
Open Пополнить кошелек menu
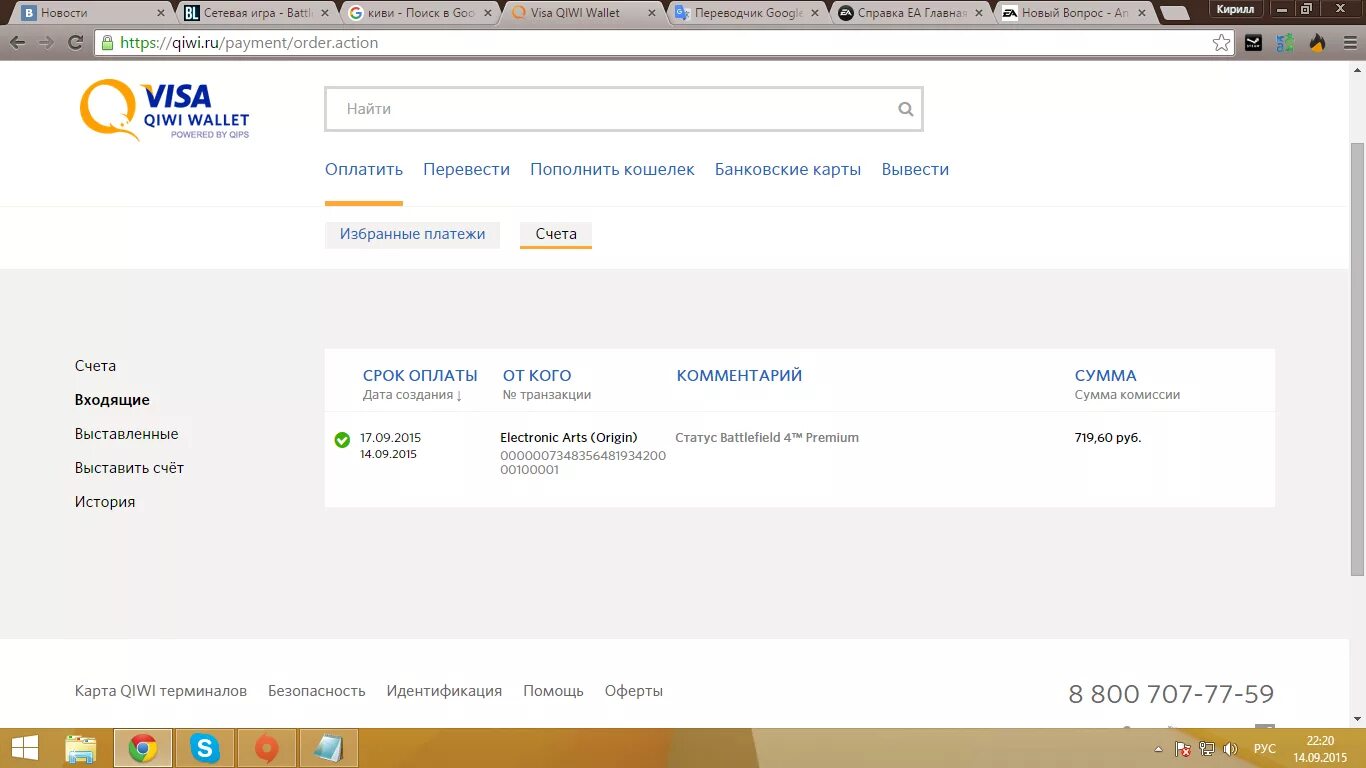point(612,170)
